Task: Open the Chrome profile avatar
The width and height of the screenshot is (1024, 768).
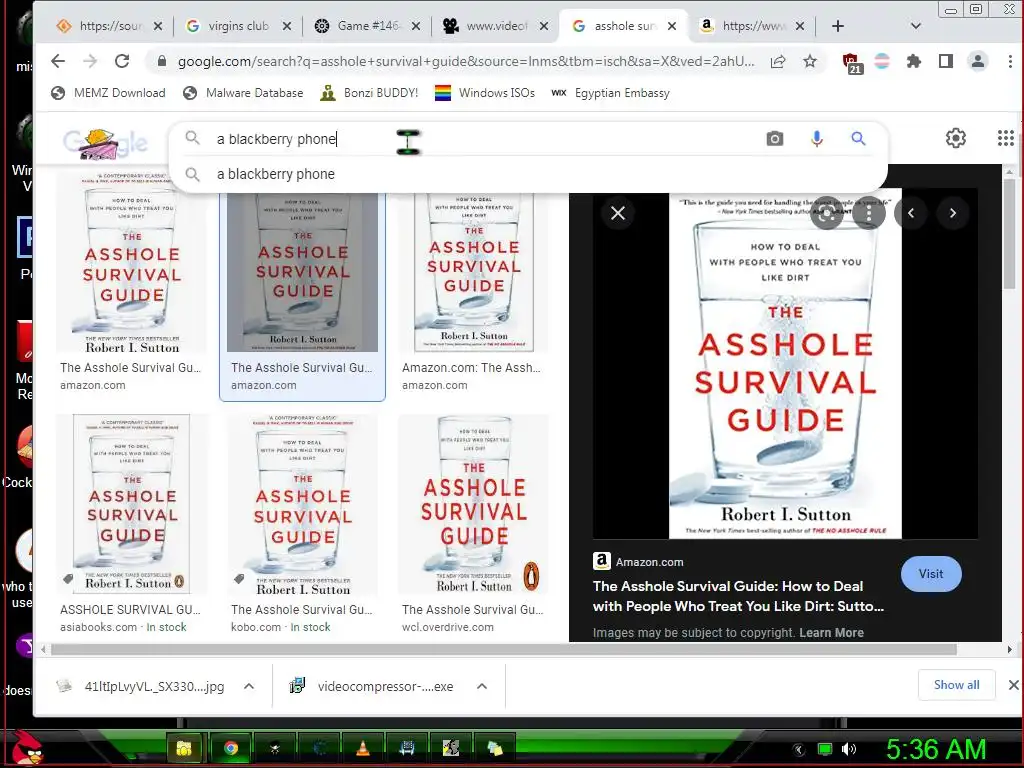Action: pos(978,61)
